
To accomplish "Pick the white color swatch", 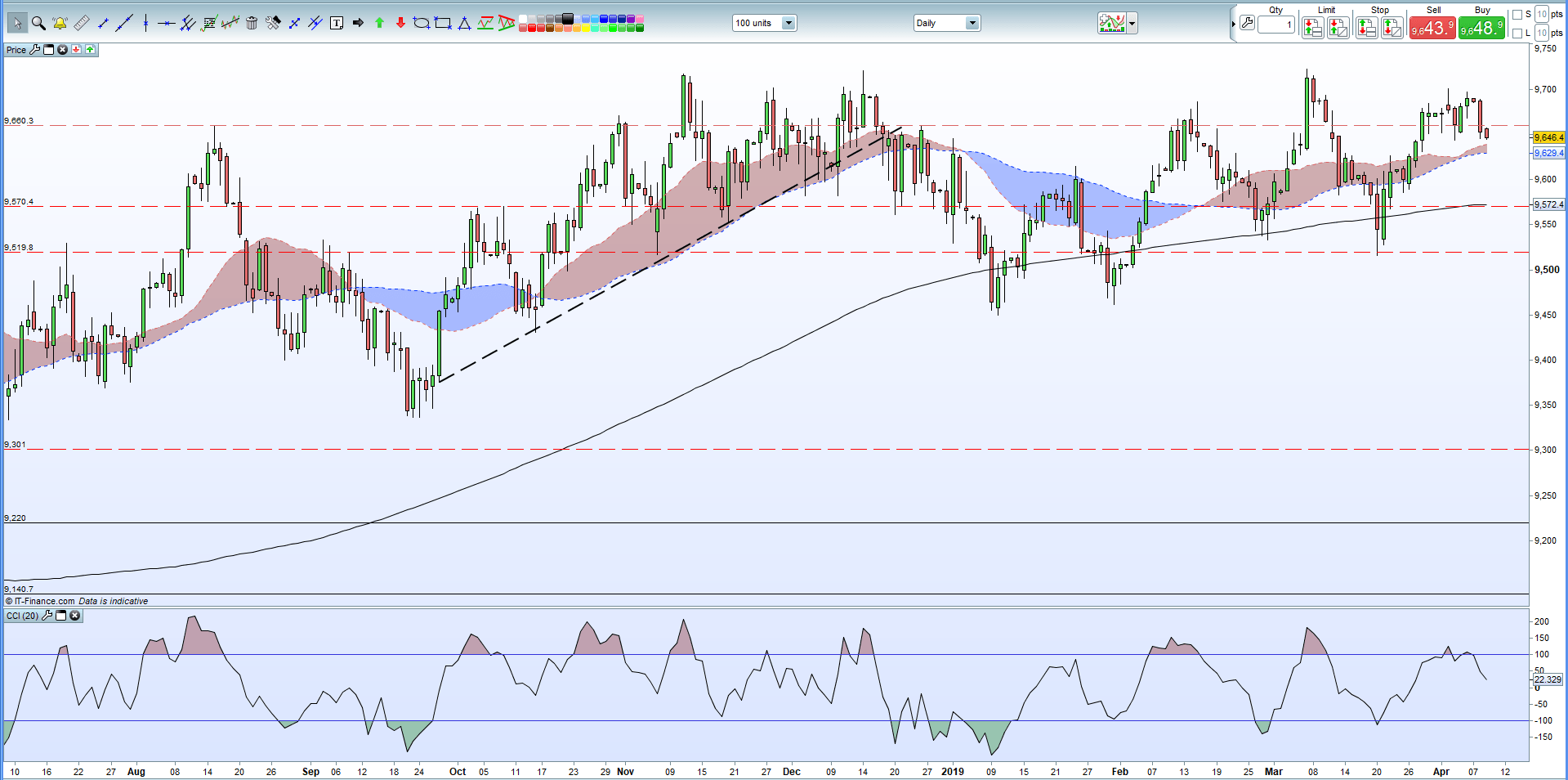I will (523, 19).
